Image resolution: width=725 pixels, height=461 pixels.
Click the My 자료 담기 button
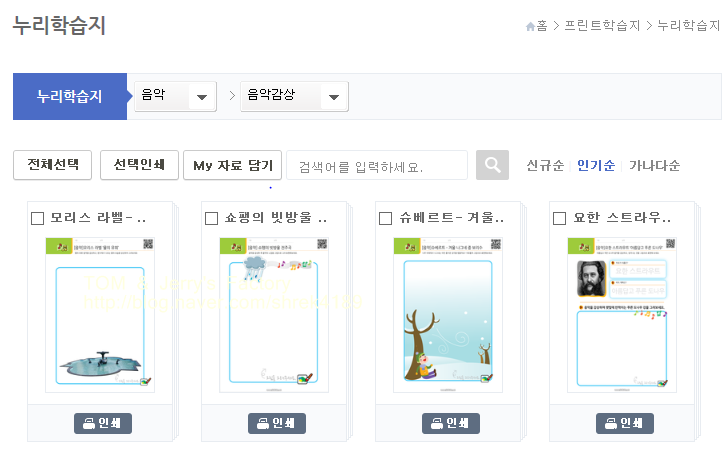[x=233, y=165]
